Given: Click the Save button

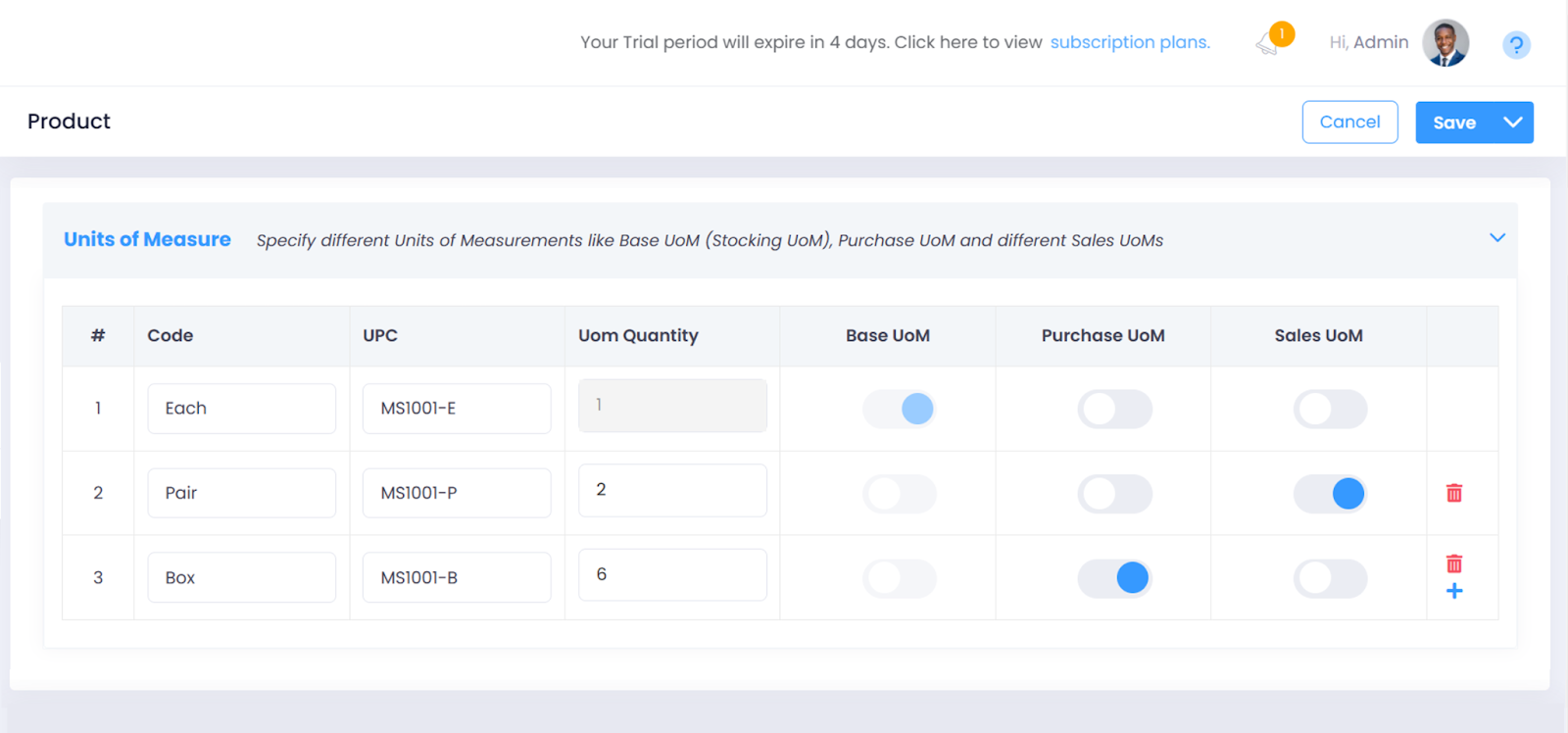Looking at the screenshot, I should 1454,122.
